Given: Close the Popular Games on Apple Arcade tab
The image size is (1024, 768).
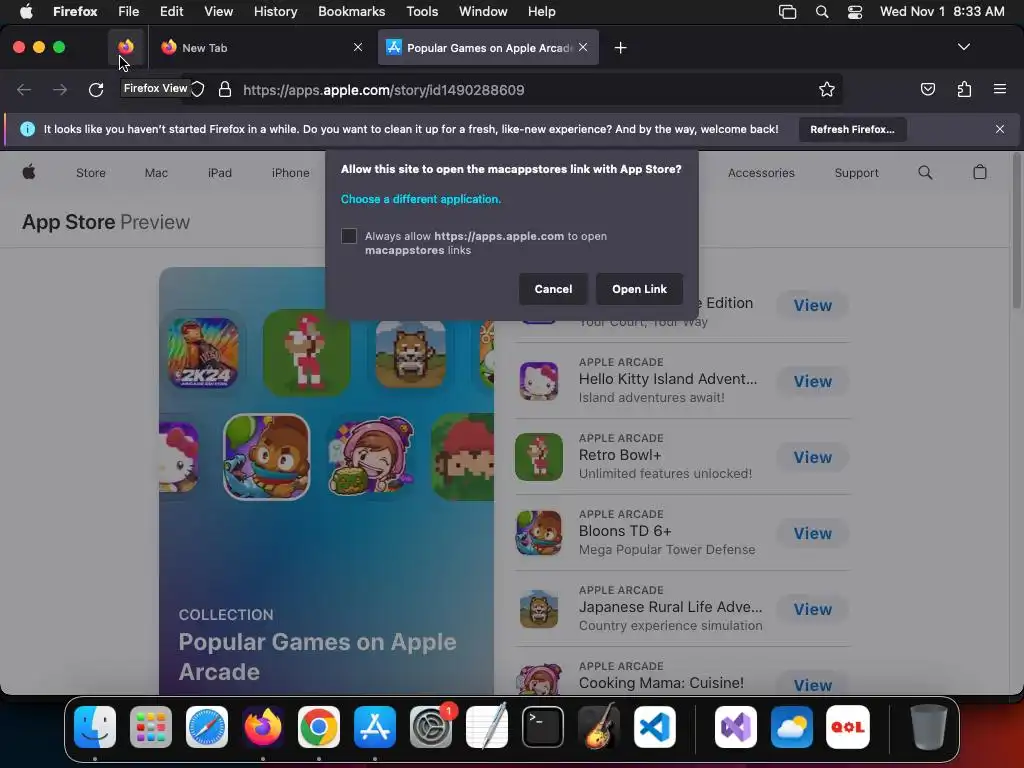Looking at the screenshot, I should (x=583, y=47).
